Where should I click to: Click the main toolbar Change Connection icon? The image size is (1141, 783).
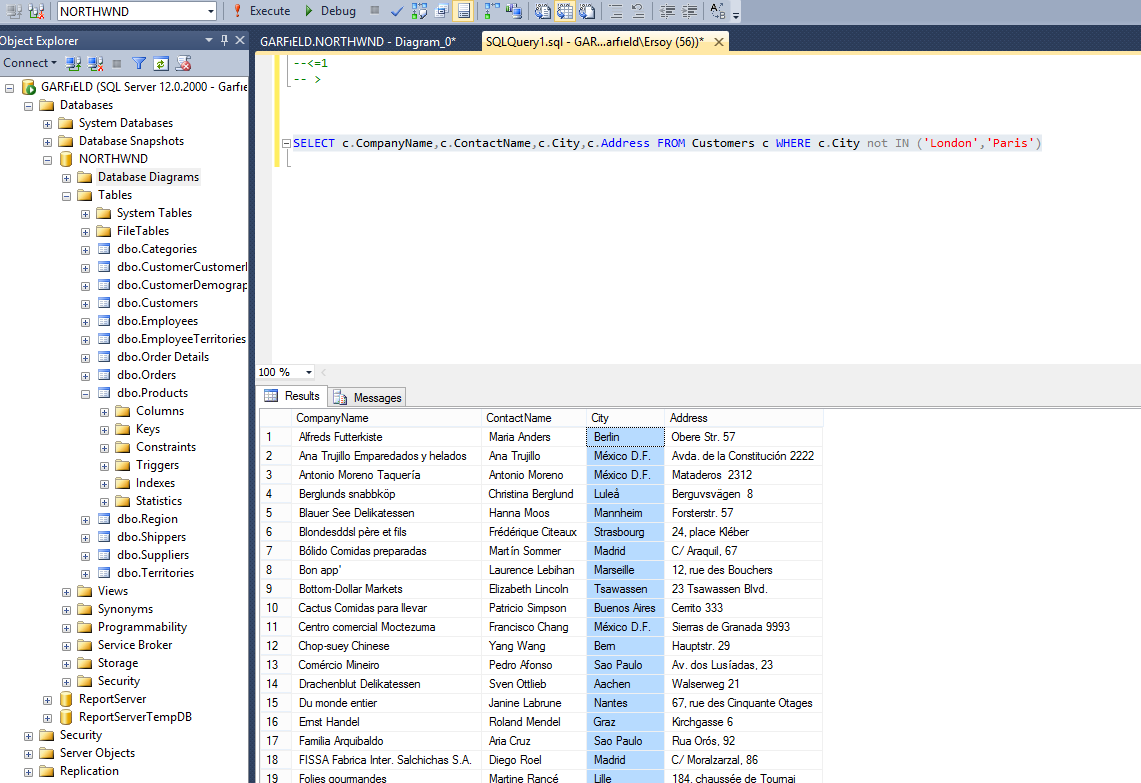(x=36, y=11)
